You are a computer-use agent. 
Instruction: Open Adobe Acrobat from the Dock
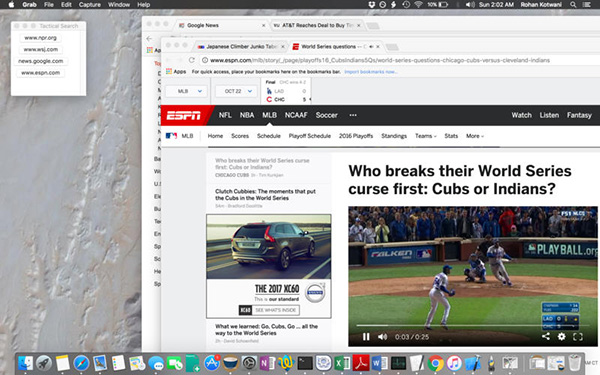[x=361, y=363]
